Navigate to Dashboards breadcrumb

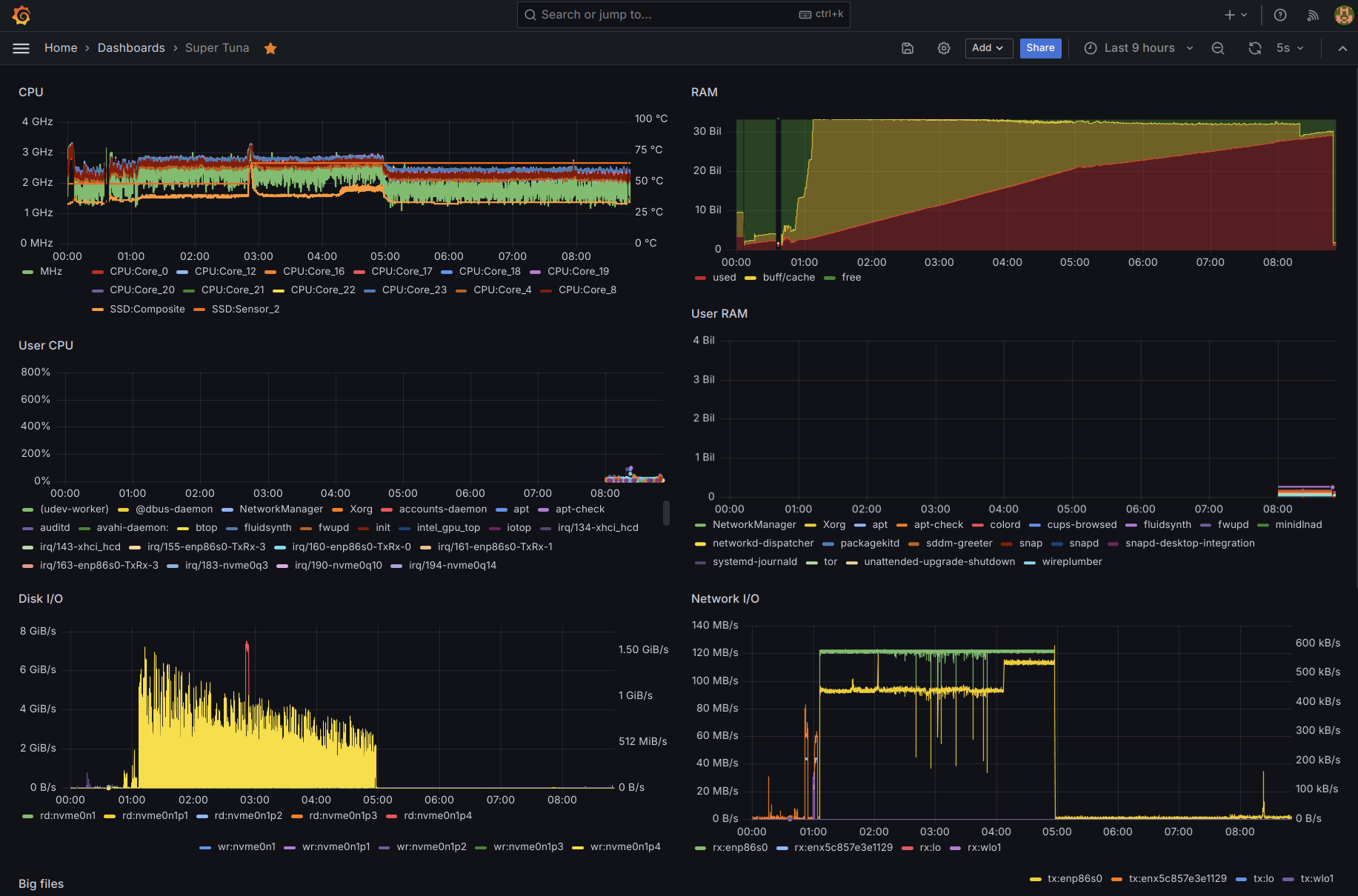point(131,48)
